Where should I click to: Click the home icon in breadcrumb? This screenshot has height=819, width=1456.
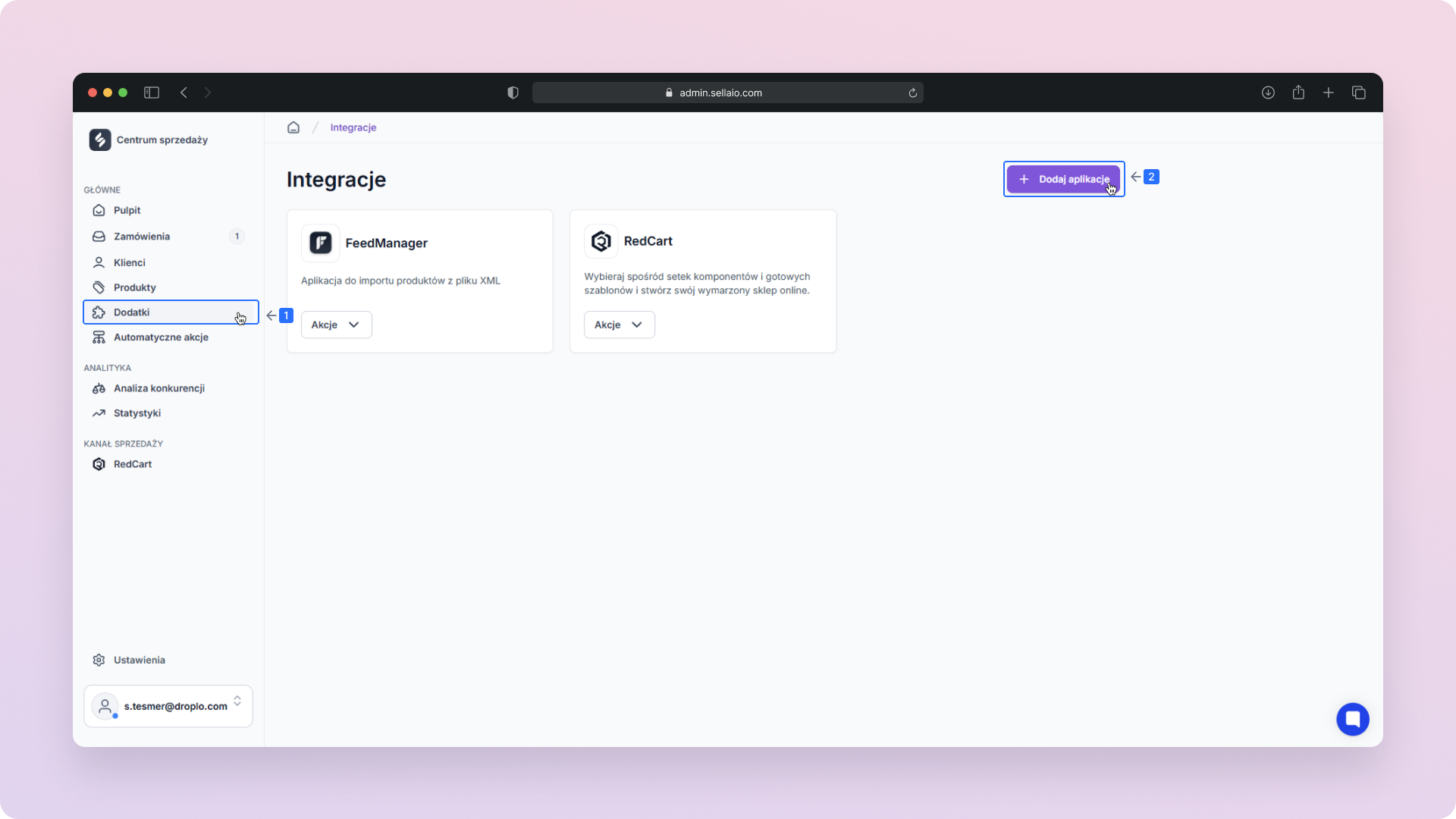(293, 127)
